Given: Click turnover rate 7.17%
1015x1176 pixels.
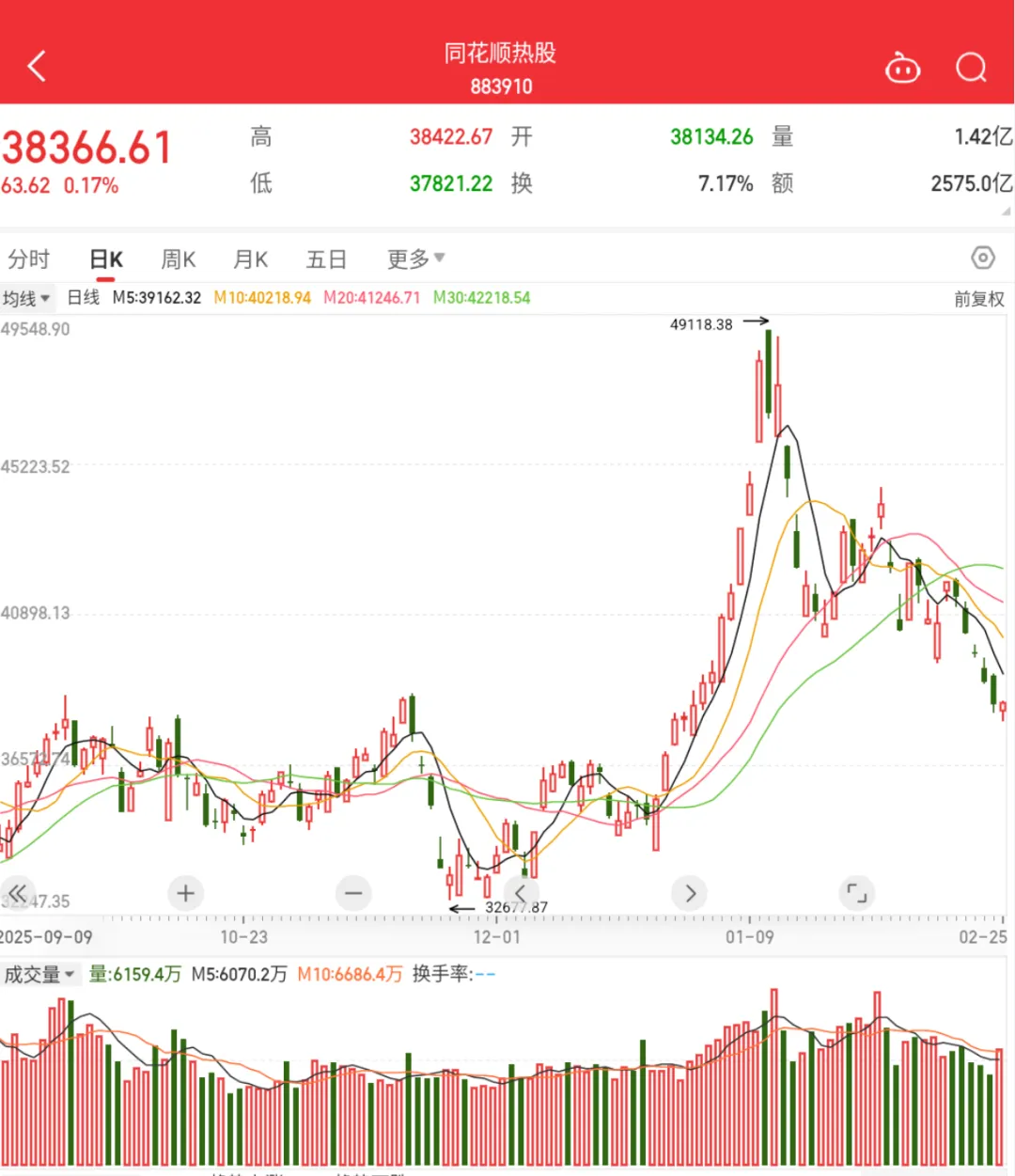Looking at the screenshot, I should click(726, 183).
